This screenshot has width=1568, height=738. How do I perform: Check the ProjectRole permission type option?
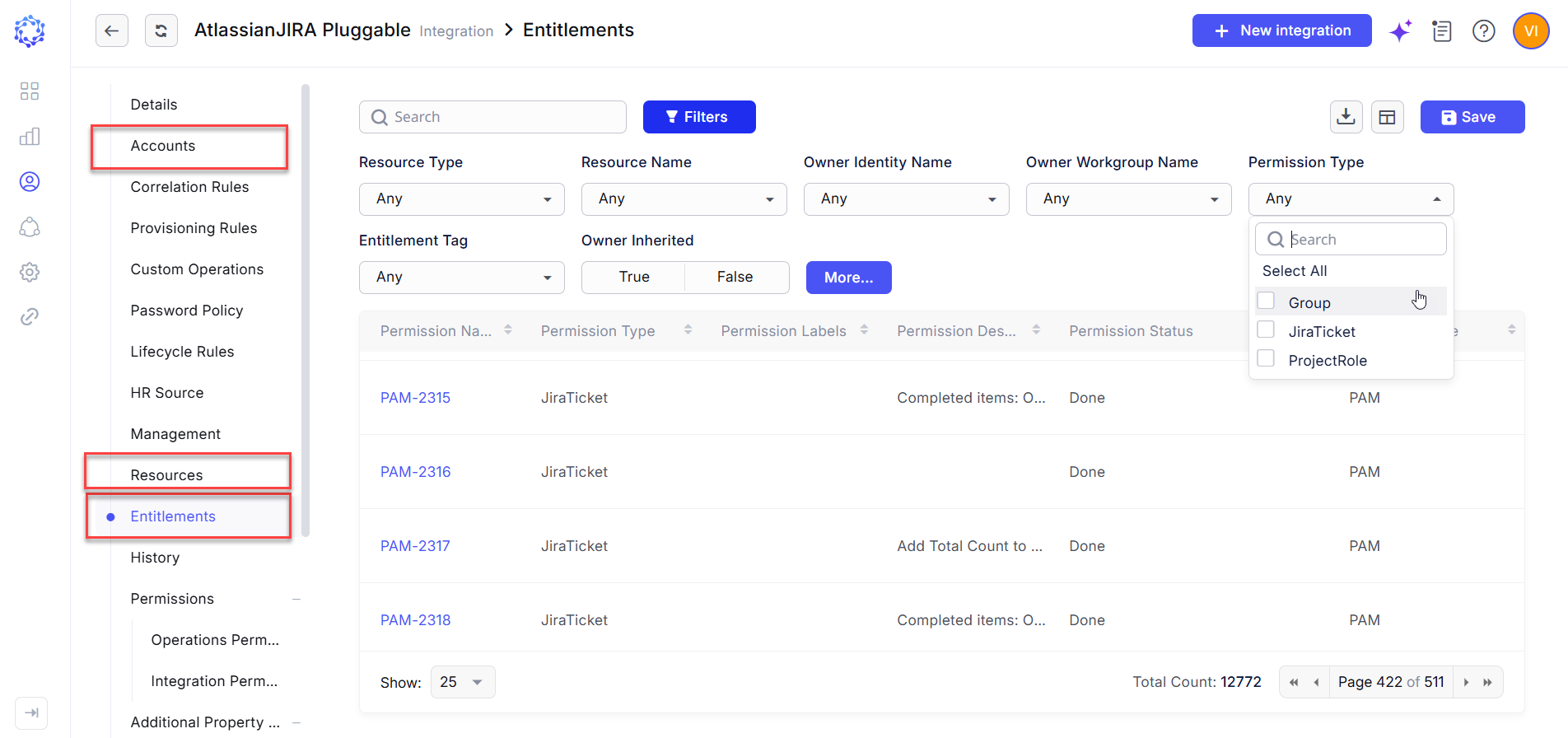tap(1267, 359)
